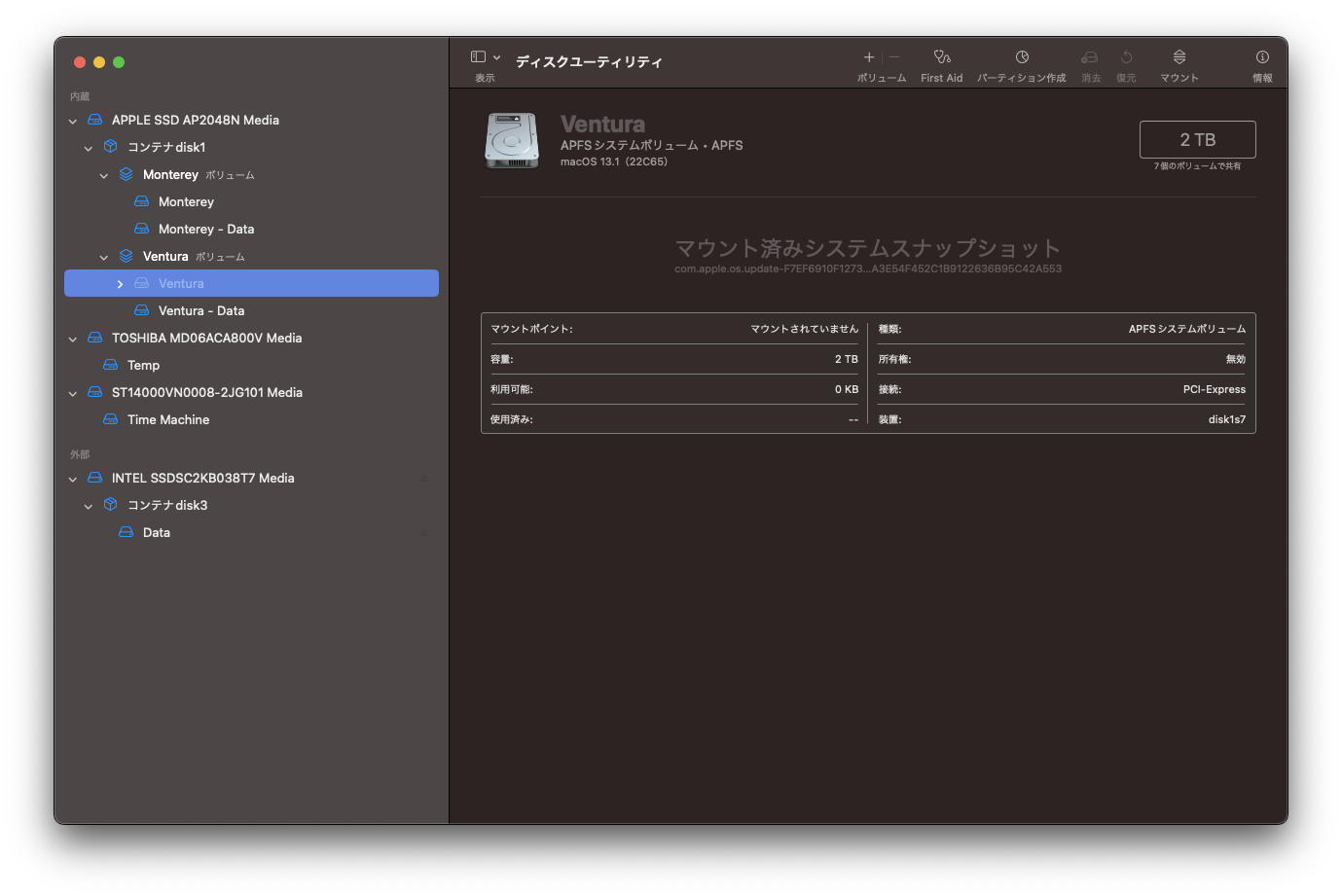
Task: Click the cube icon beside コンテナdisk3
Action: coord(111,505)
